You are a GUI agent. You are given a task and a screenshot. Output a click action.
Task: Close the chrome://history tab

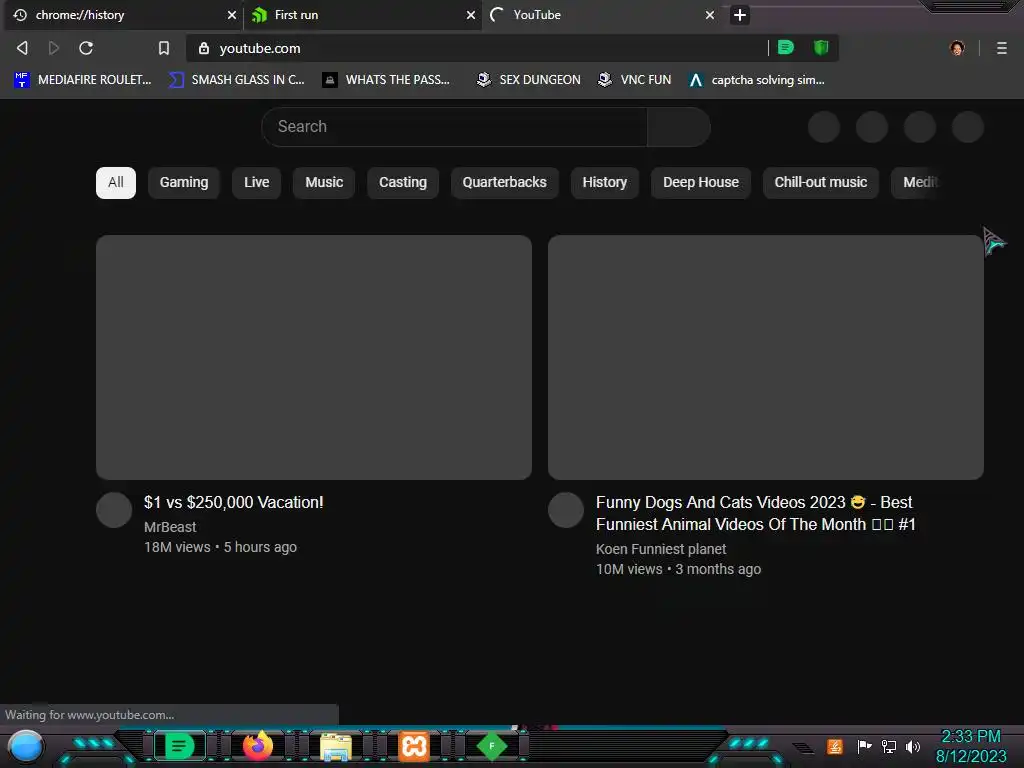click(x=231, y=15)
